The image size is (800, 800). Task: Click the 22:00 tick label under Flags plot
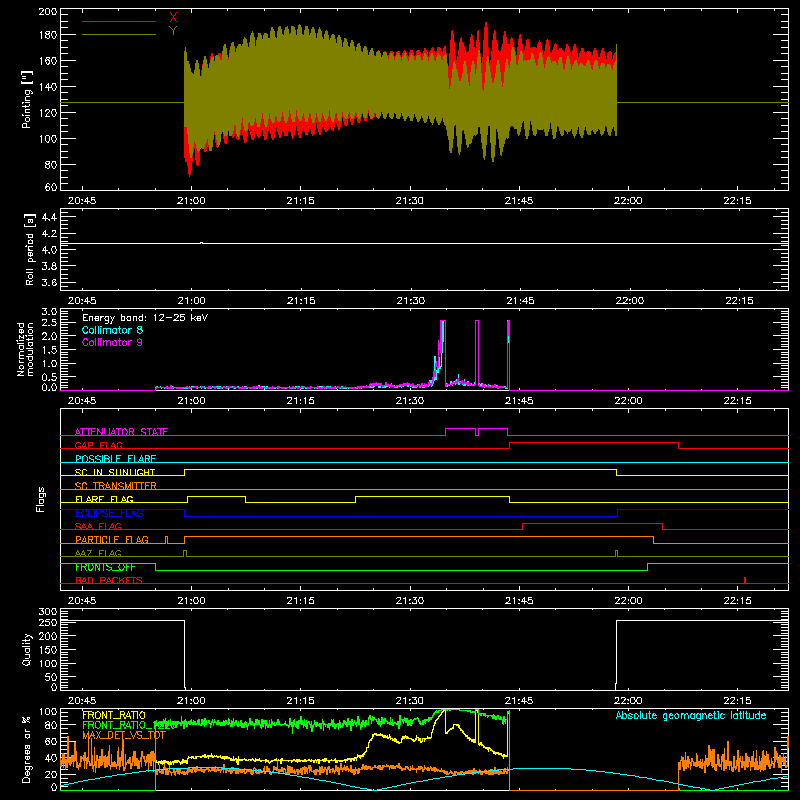point(628,601)
